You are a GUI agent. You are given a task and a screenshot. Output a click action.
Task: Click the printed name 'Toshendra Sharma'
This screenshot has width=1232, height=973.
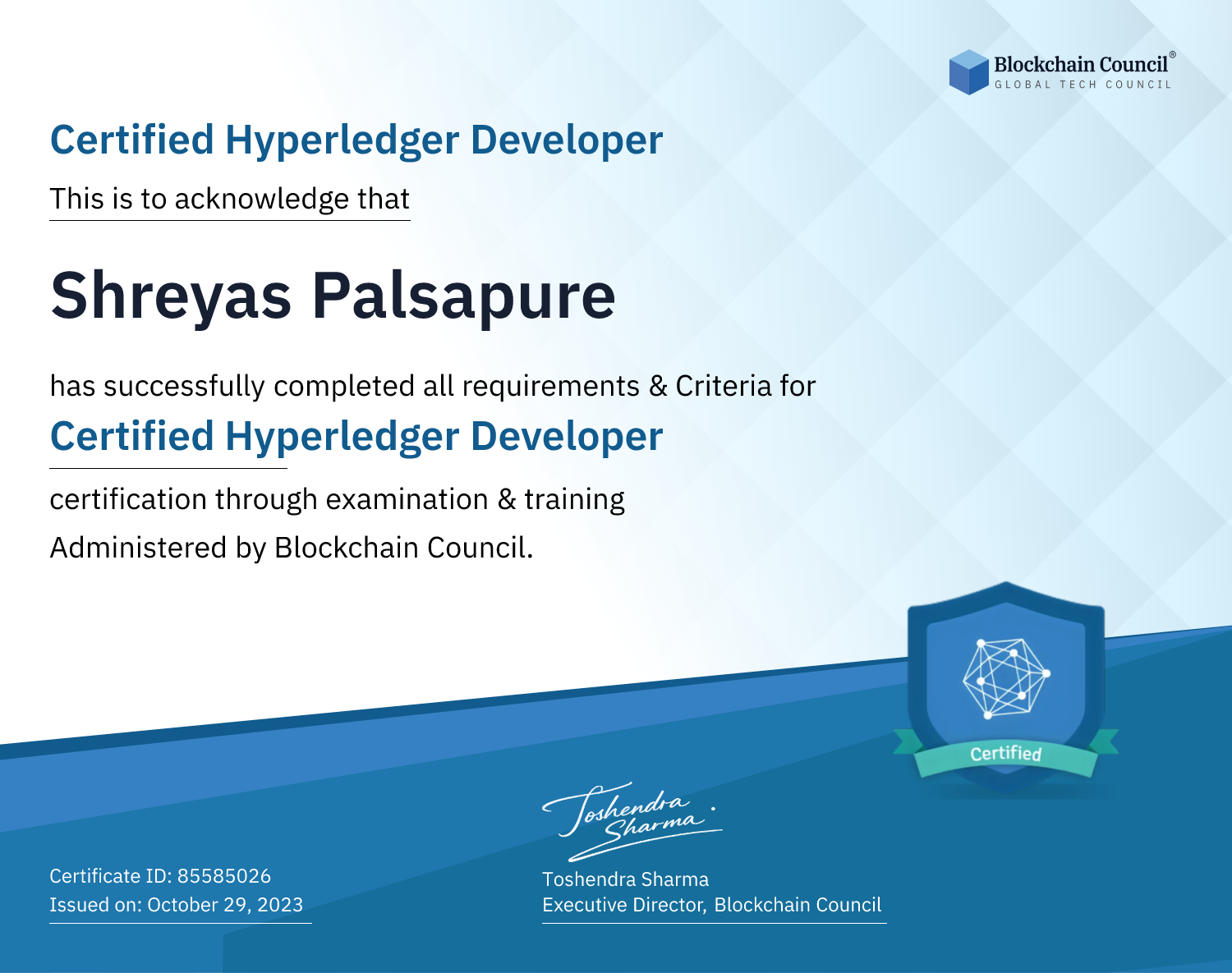point(626,879)
